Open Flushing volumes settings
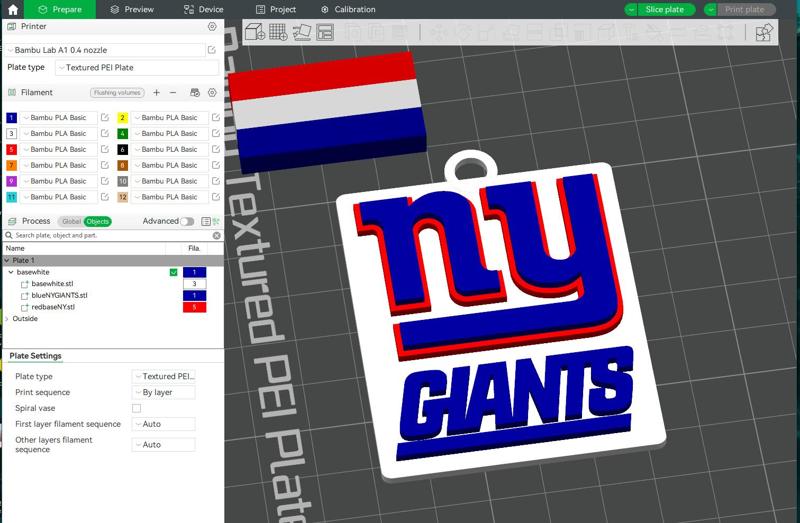 [117, 92]
